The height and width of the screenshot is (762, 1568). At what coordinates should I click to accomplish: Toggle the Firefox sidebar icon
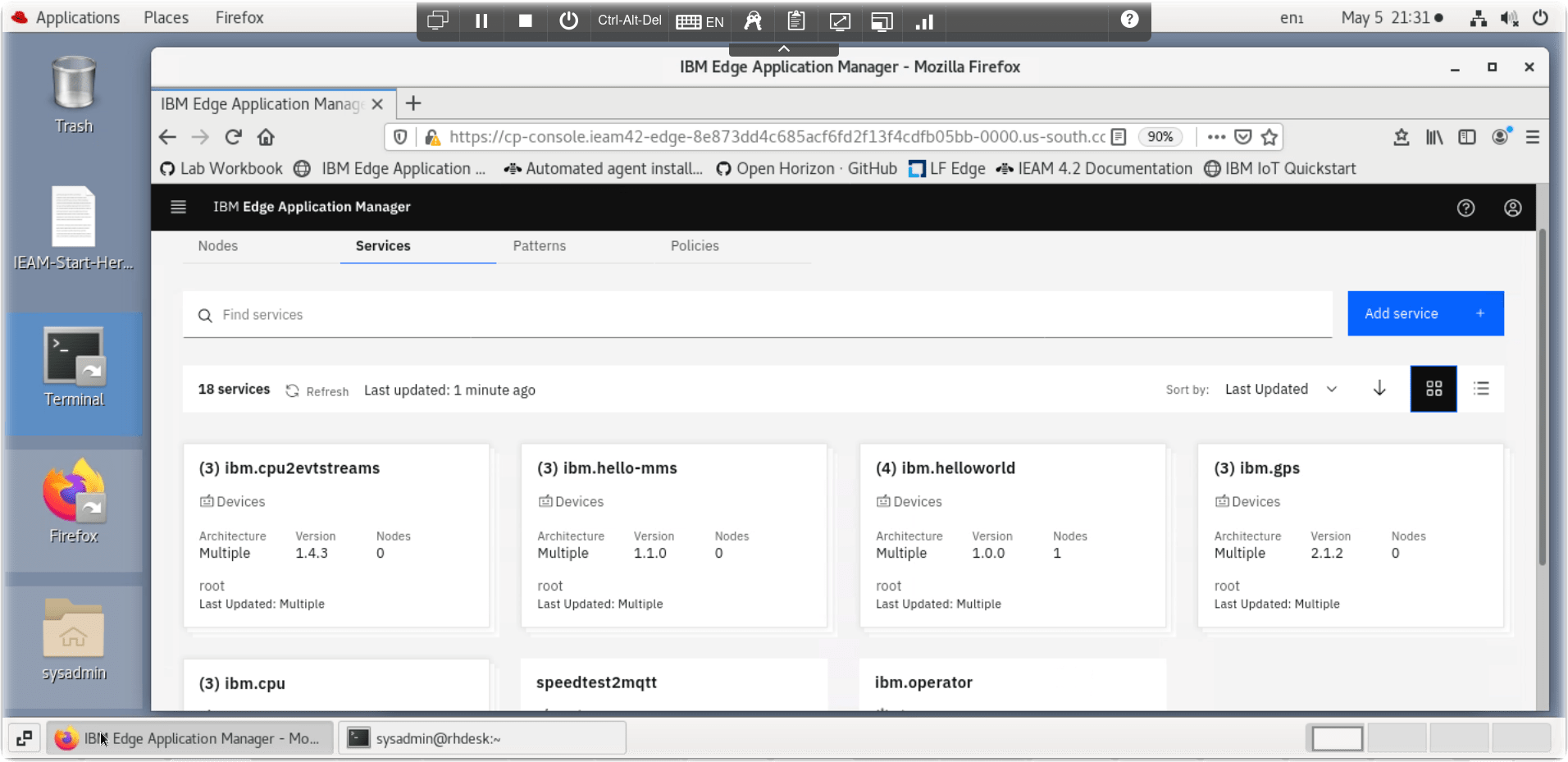(1467, 137)
